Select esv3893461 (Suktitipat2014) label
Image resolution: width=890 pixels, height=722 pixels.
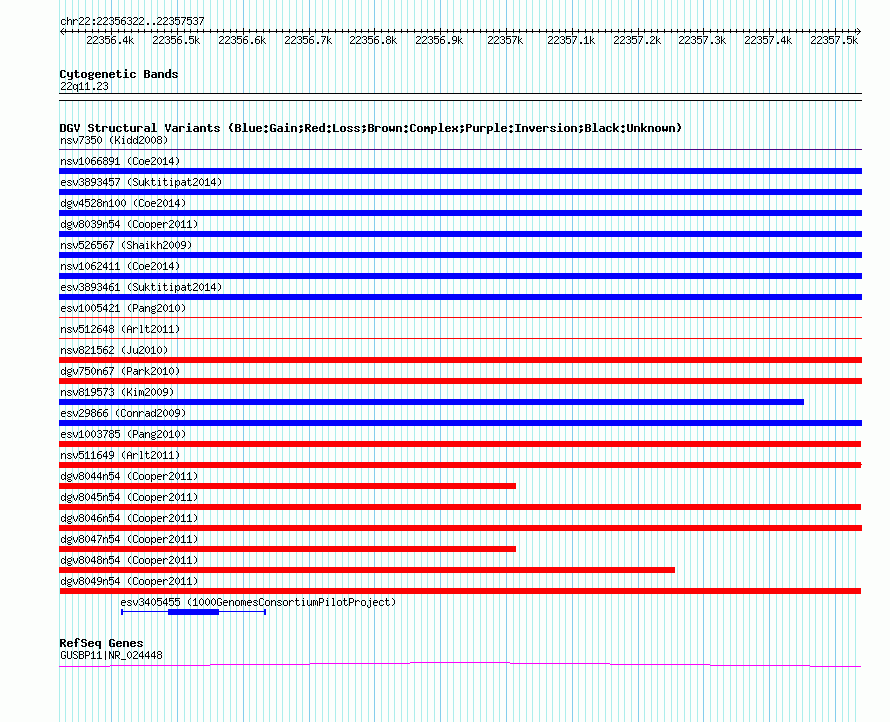pos(141,287)
